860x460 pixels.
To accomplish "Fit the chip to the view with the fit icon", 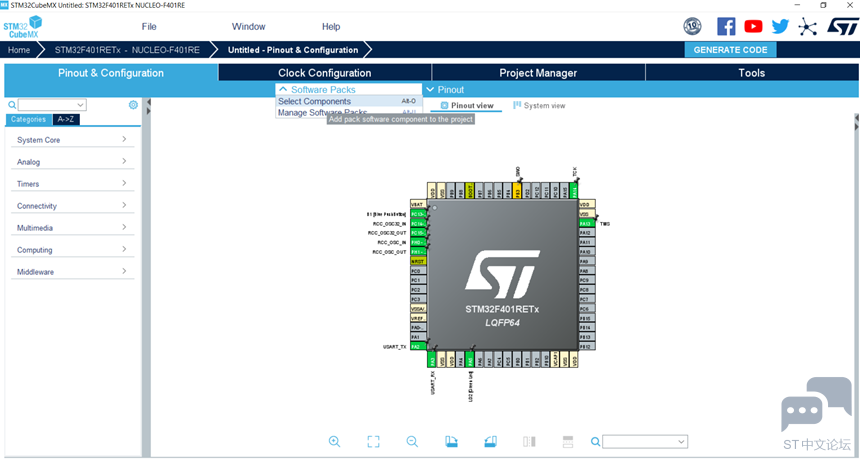I will [x=374, y=441].
